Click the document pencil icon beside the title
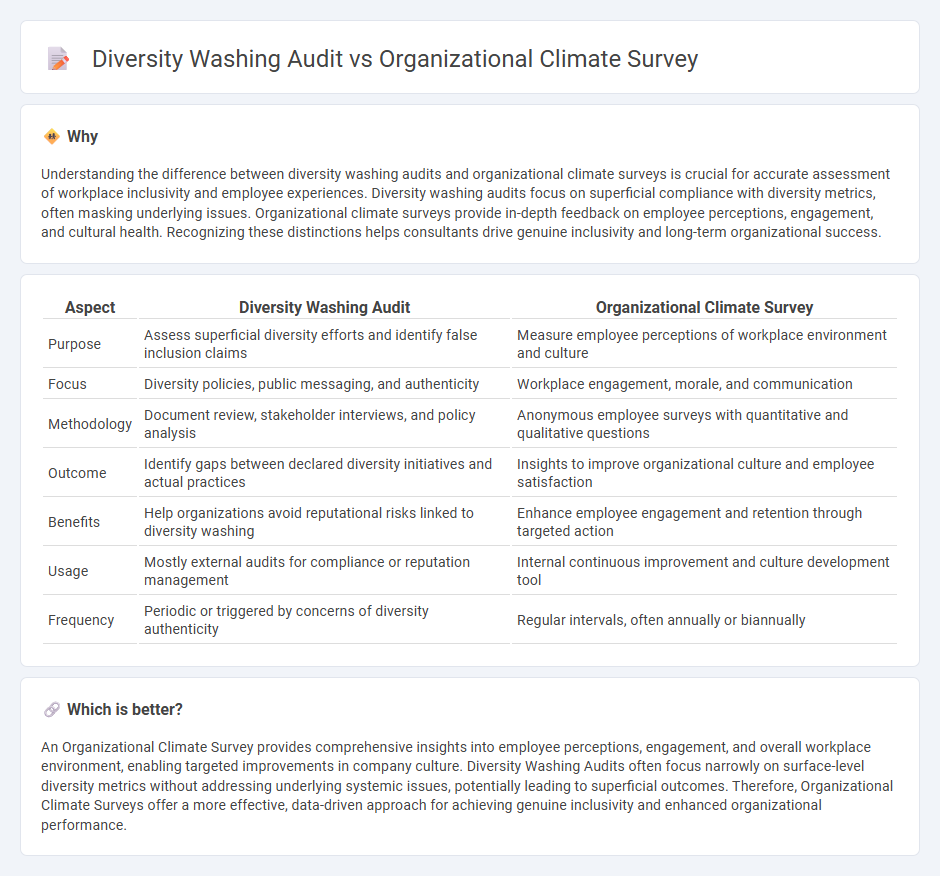 coord(59,59)
